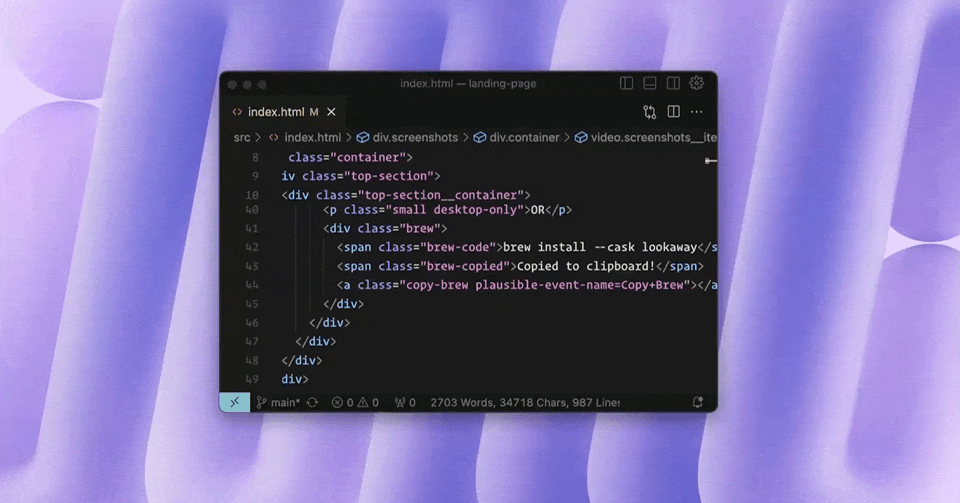Open the remote window status icon

(x=234, y=402)
